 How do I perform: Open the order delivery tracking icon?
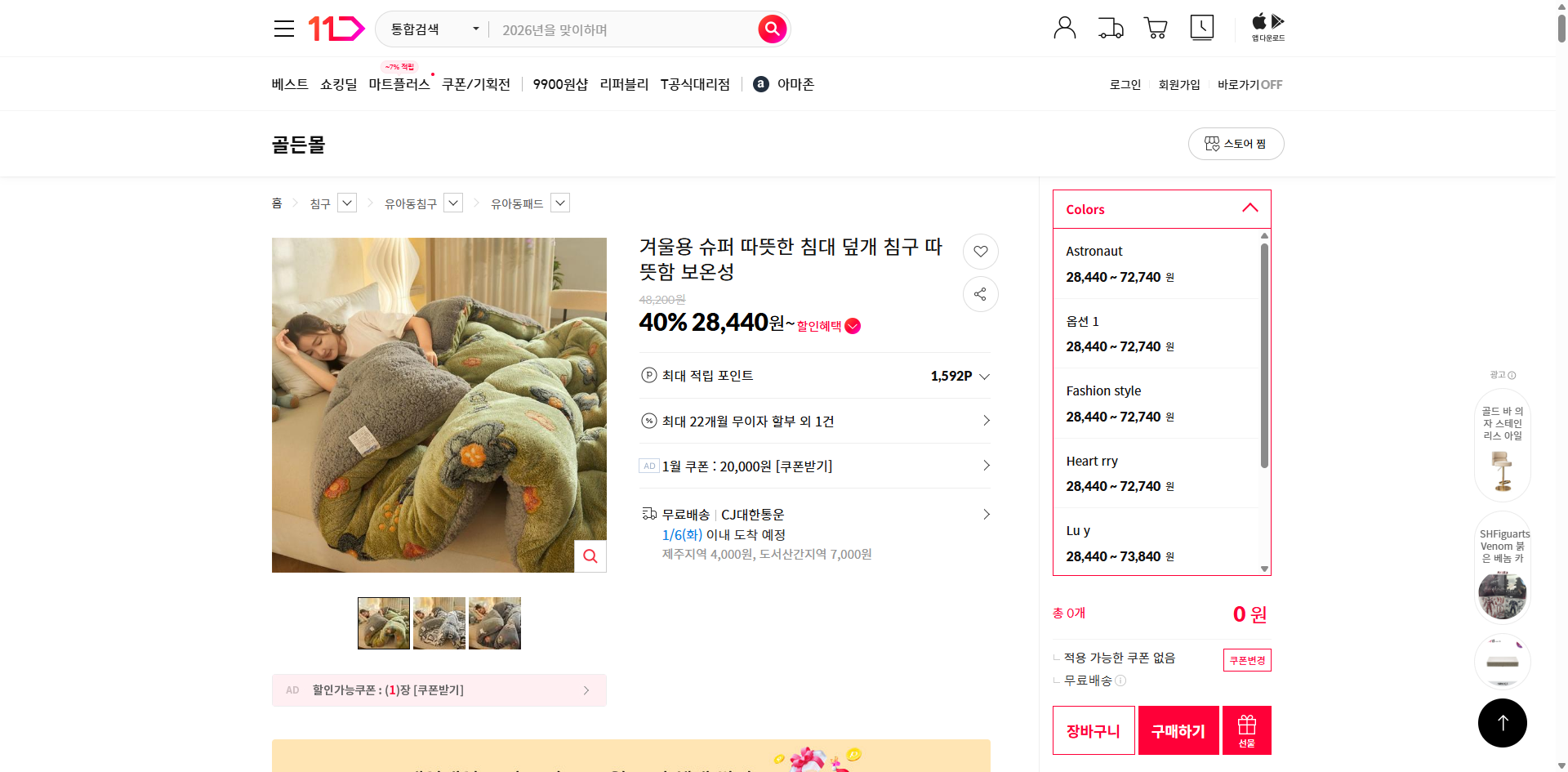pos(1110,27)
